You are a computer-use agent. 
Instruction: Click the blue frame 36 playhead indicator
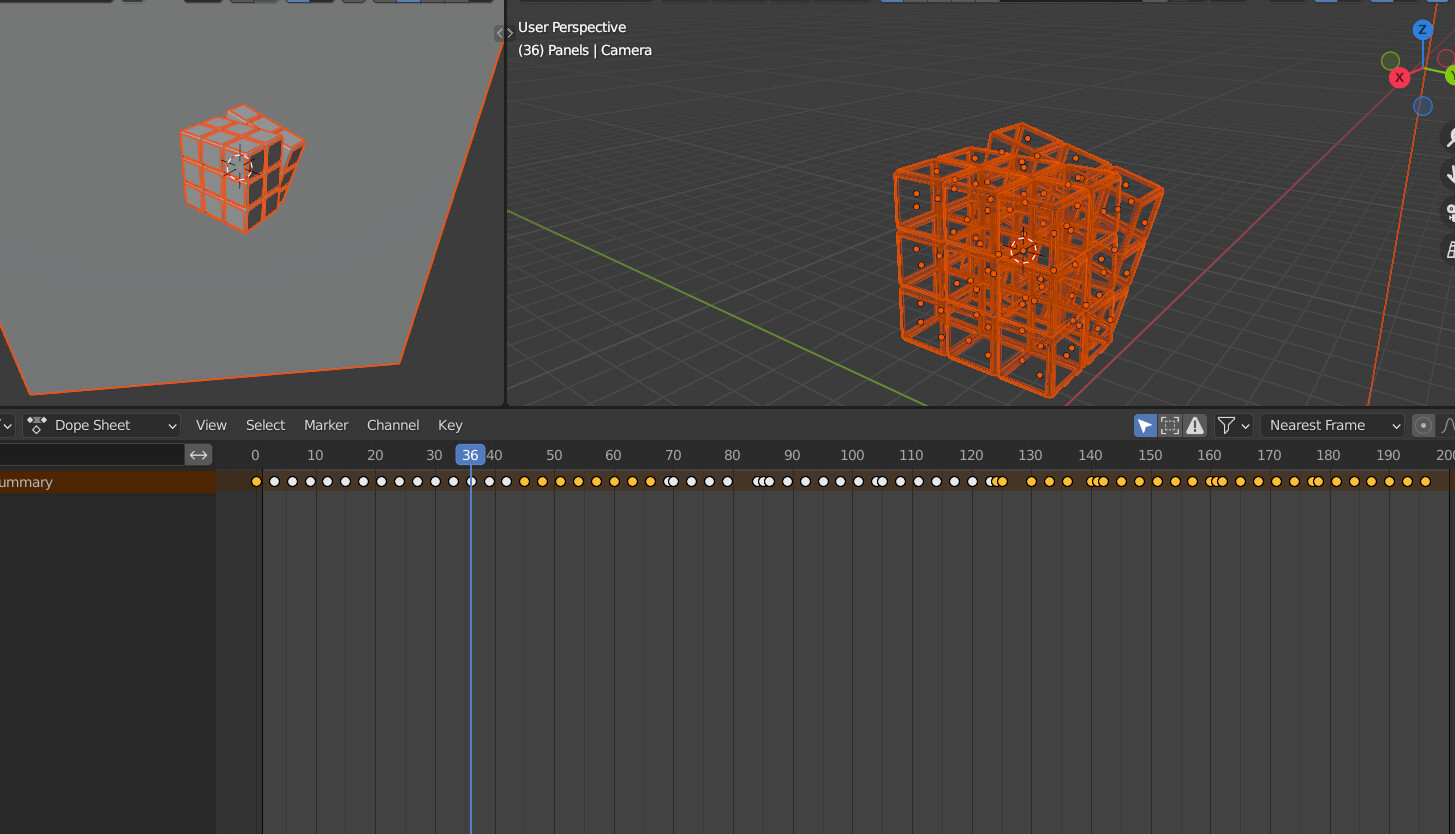[470, 454]
